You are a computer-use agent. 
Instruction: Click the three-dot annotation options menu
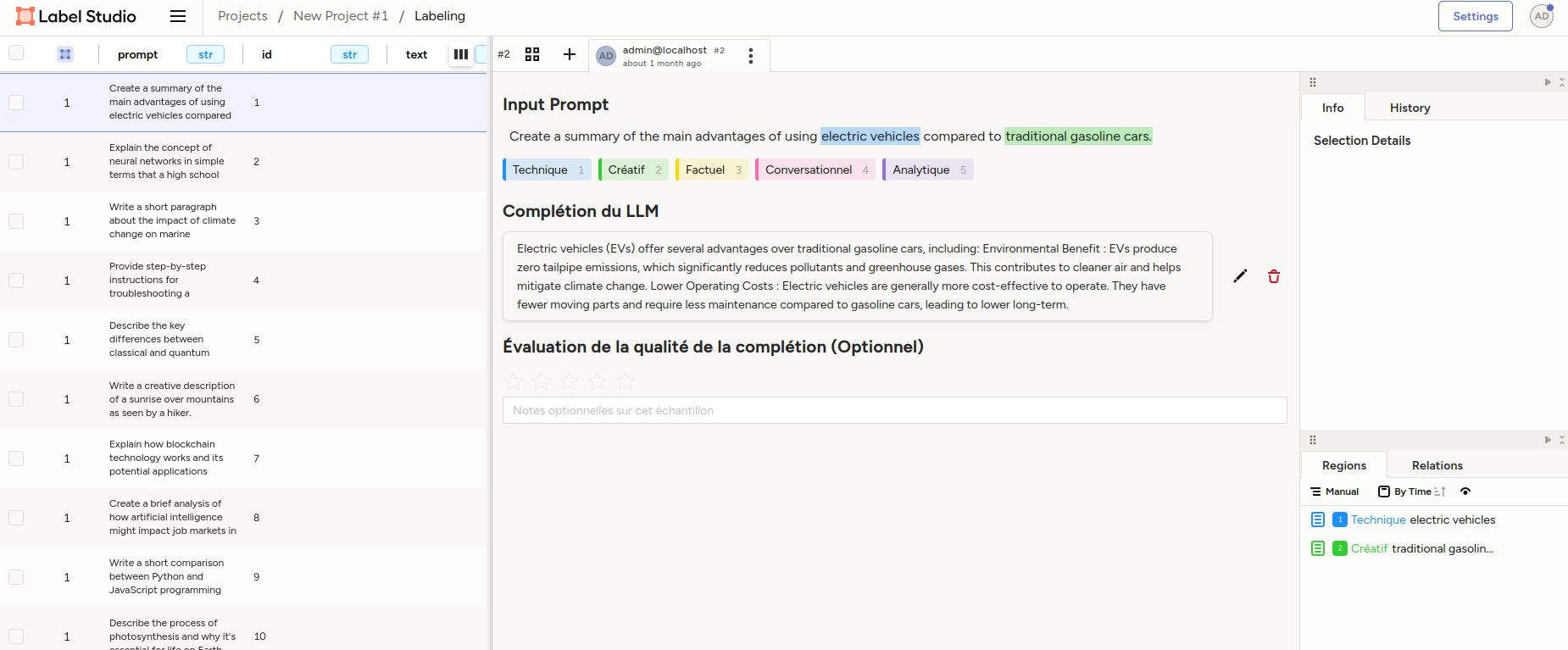coord(750,56)
